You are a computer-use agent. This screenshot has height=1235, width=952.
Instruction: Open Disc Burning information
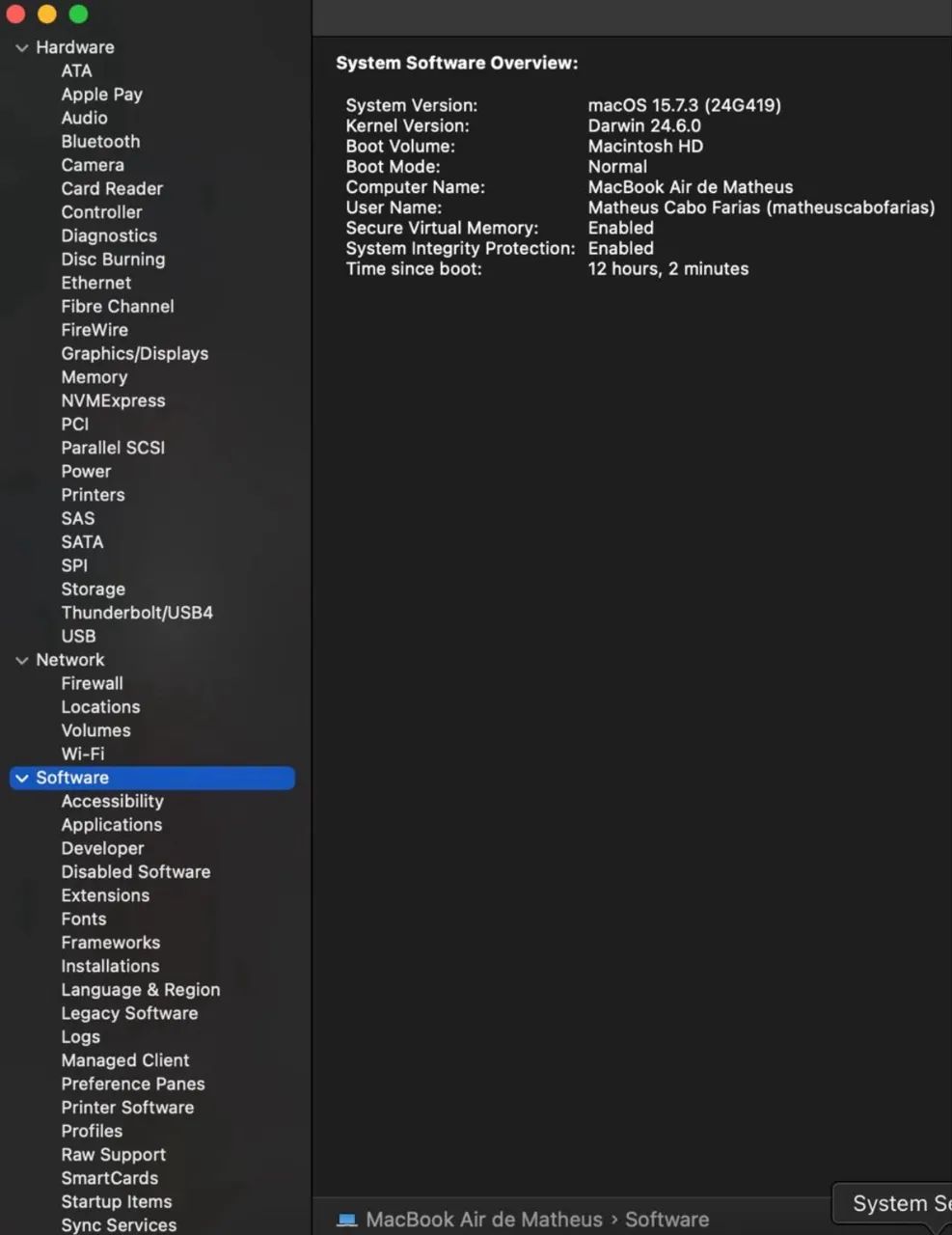[113, 260]
